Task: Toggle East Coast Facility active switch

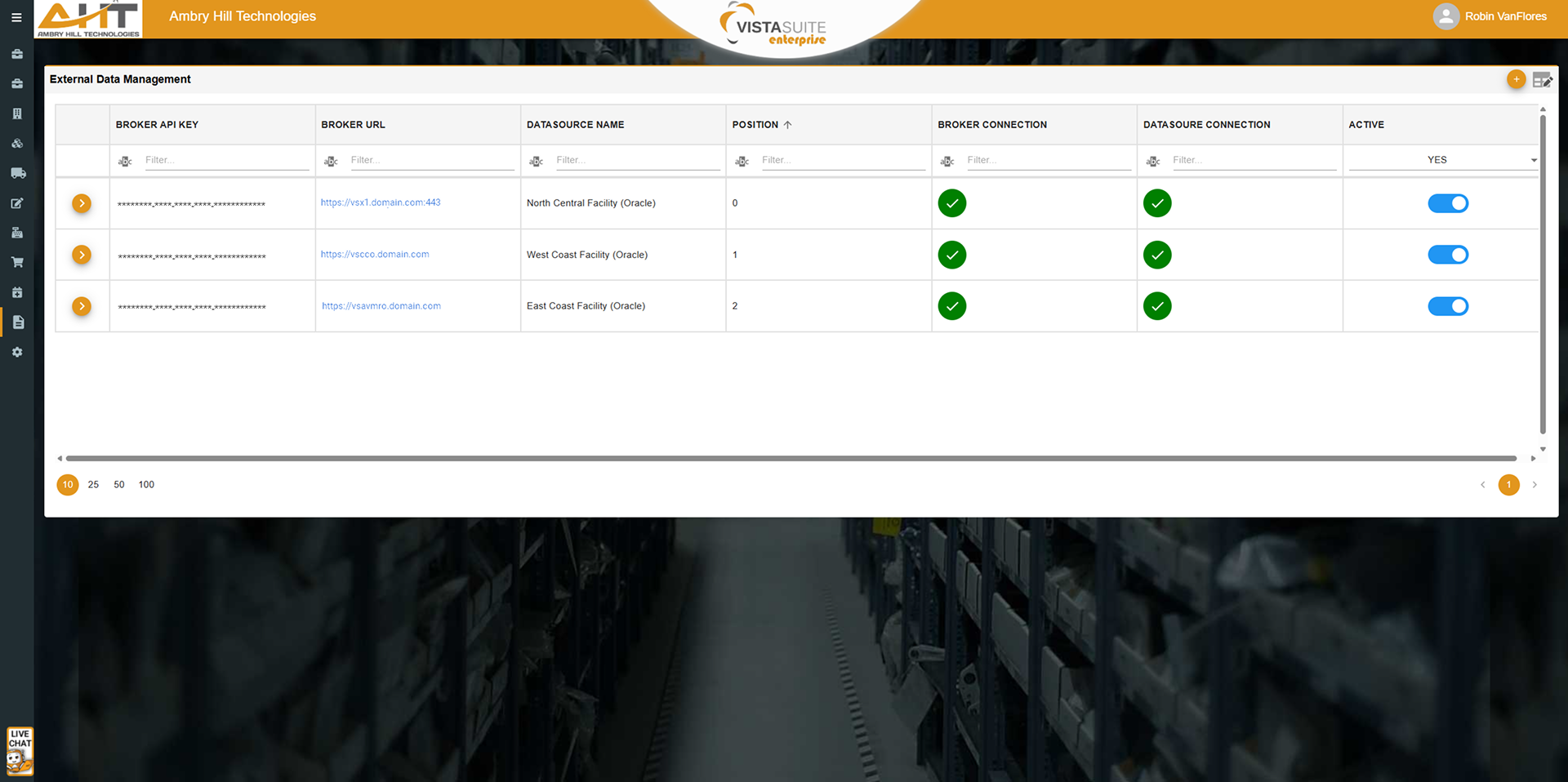Action: (1447, 306)
